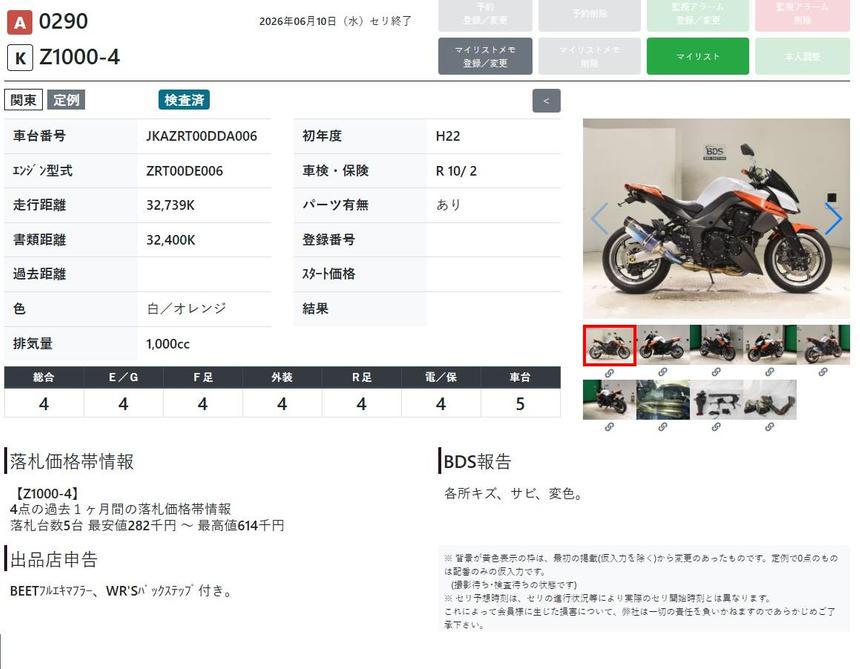Image resolution: width=860 pixels, height=669 pixels.
Task: Click the BDS報告 section heading
Action: pos(477,462)
